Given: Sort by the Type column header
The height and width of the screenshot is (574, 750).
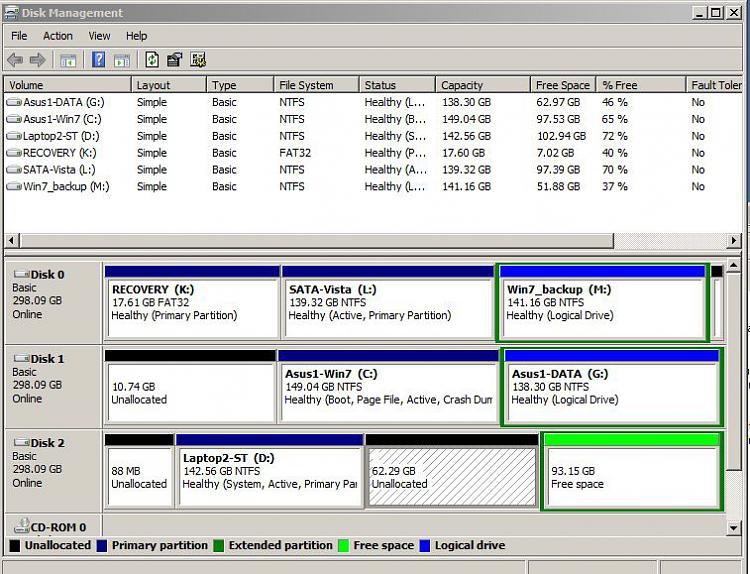Looking at the screenshot, I should point(240,85).
